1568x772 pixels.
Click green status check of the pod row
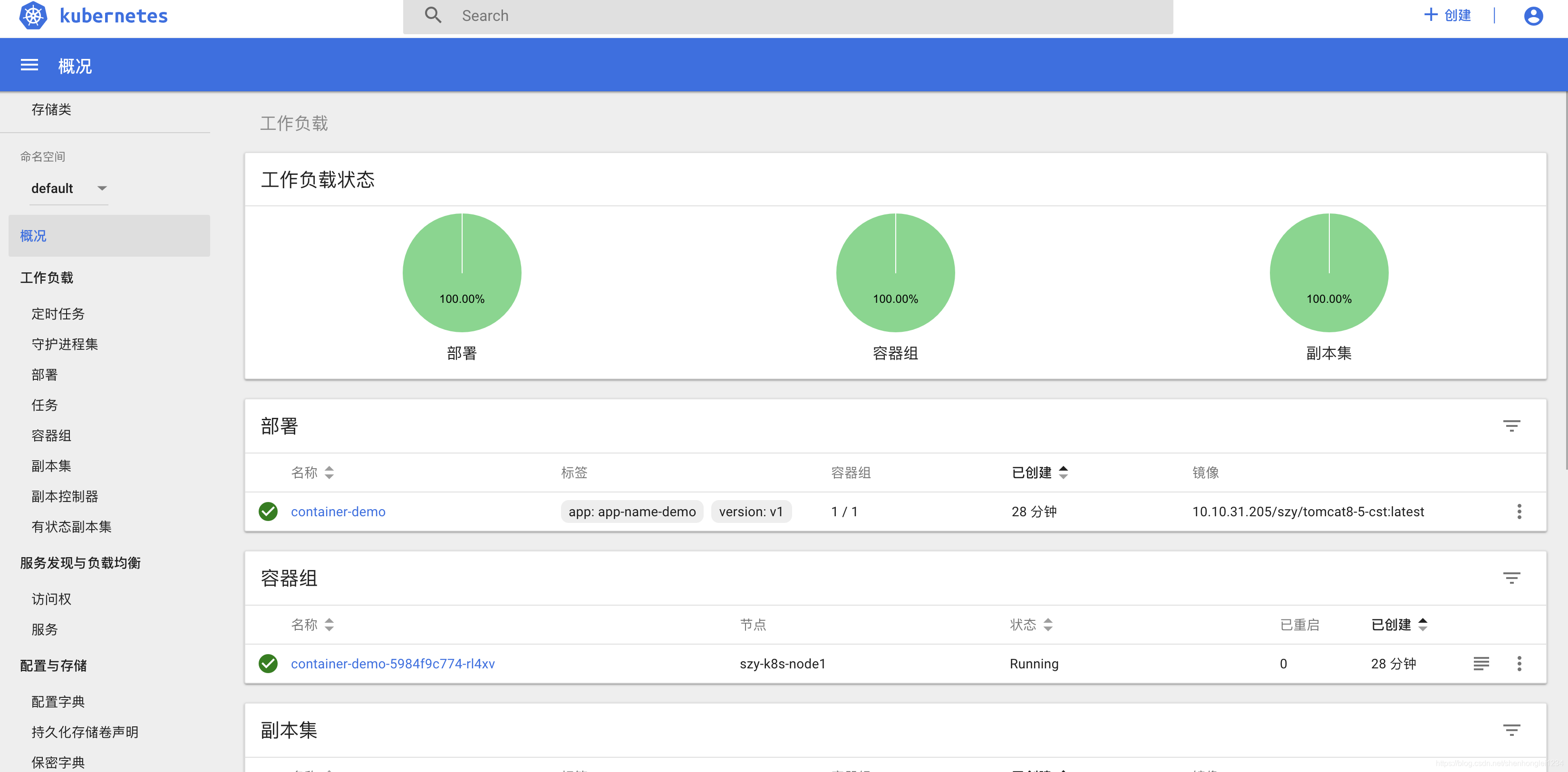coord(268,664)
